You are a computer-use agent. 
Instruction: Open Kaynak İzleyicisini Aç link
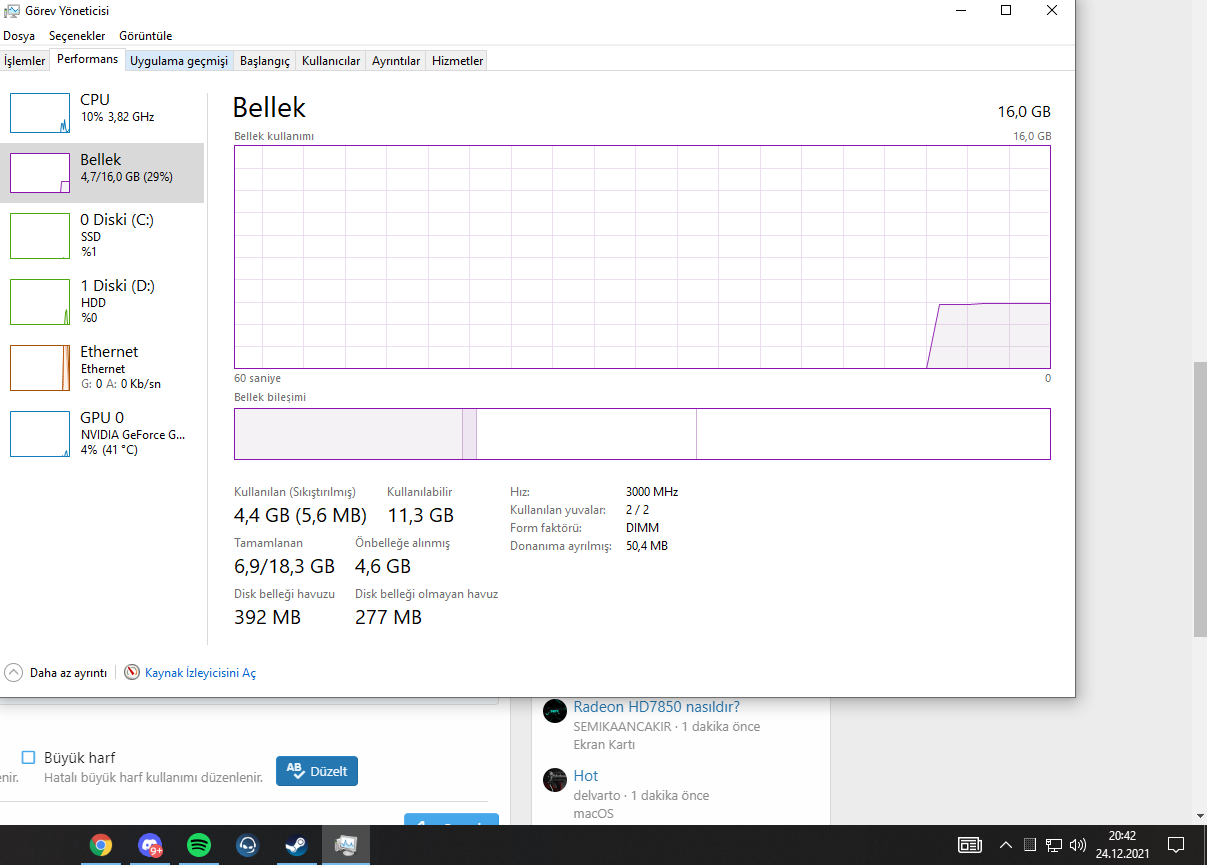point(200,673)
